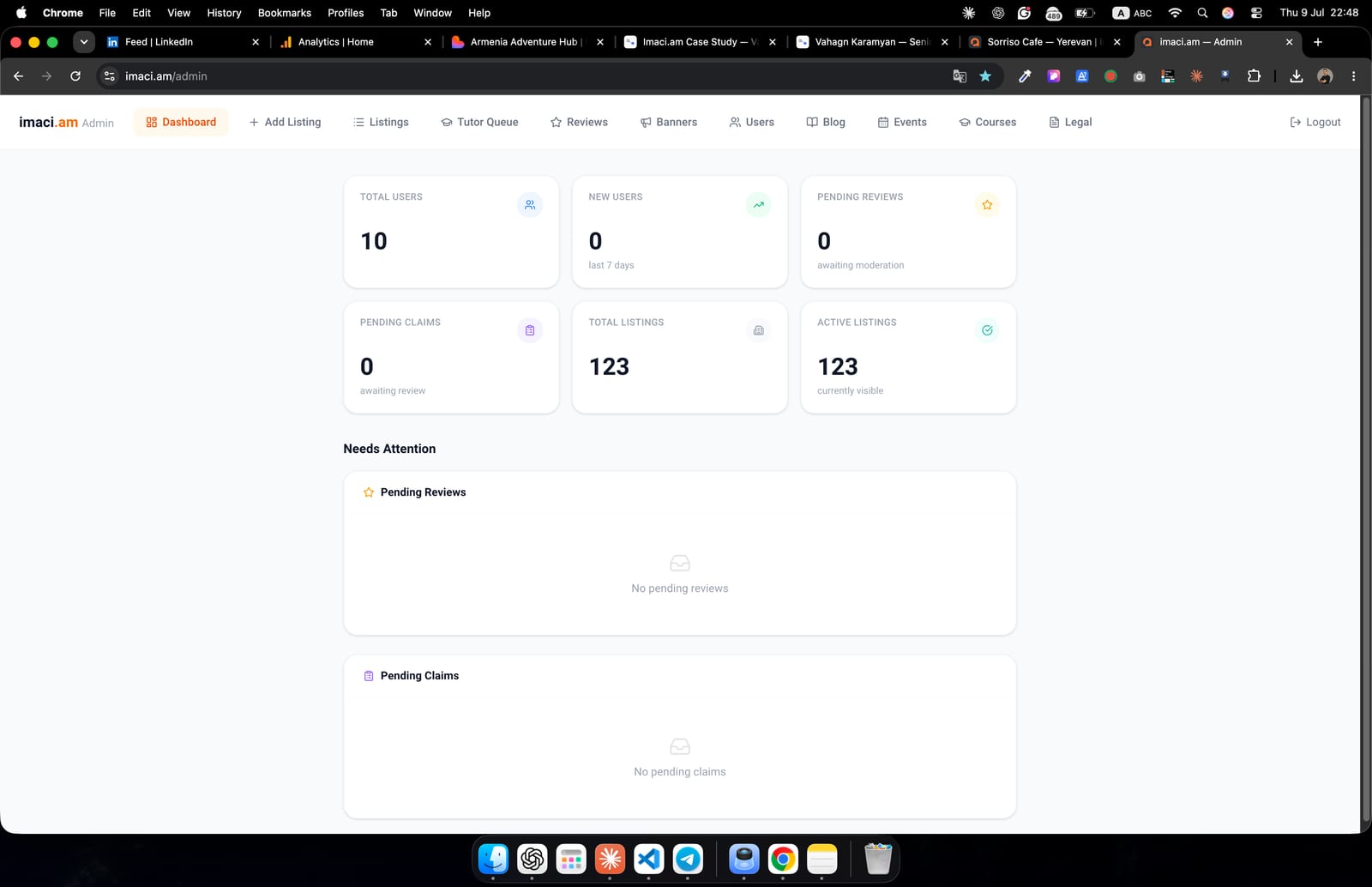Open ChatGPT from the Dock
1372x887 pixels.
pyautogui.click(x=532, y=859)
